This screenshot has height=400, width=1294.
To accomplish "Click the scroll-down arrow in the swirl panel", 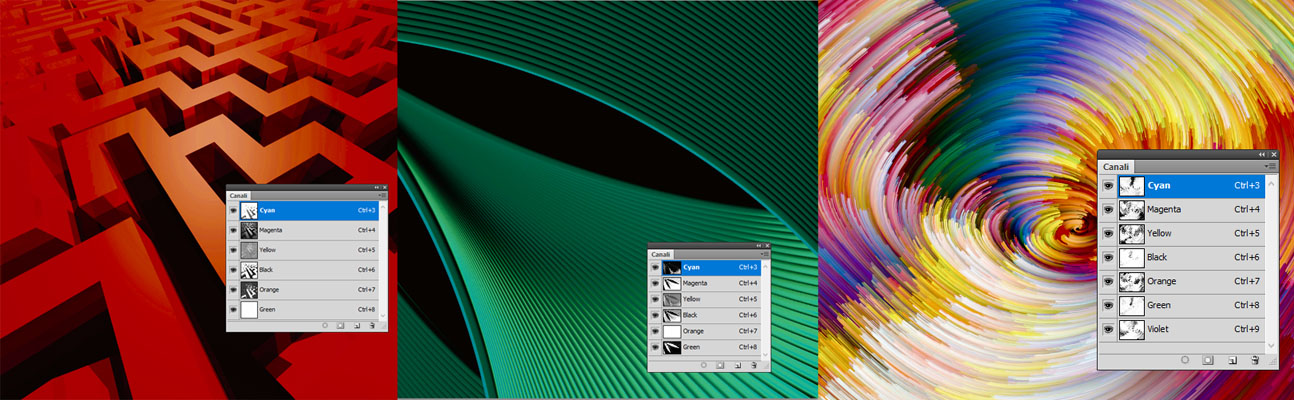I will pyautogui.click(x=1271, y=344).
